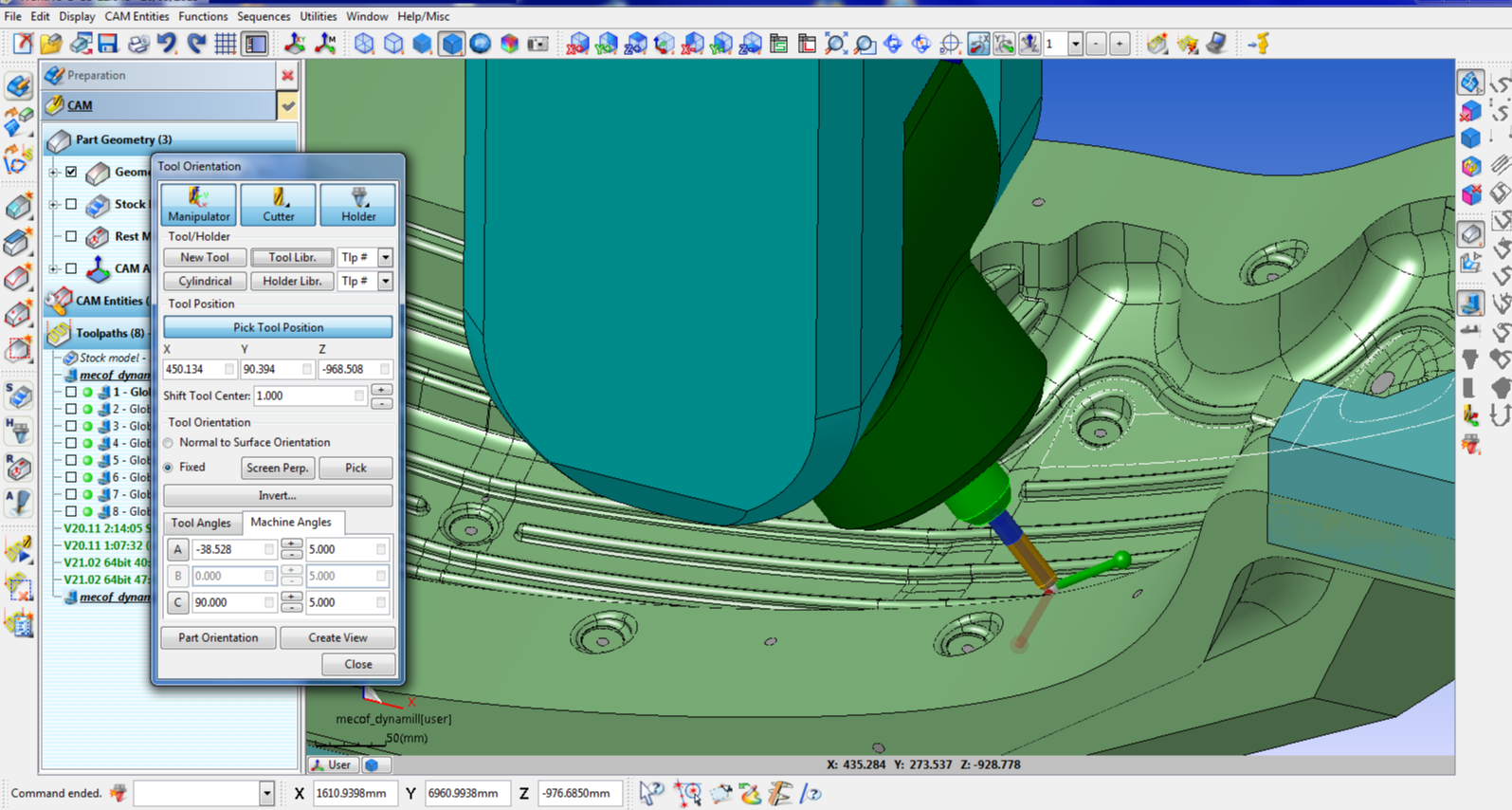Click the rainbow color cube display icon
Image resolution: width=1512 pixels, height=810 pixels.
509,44
